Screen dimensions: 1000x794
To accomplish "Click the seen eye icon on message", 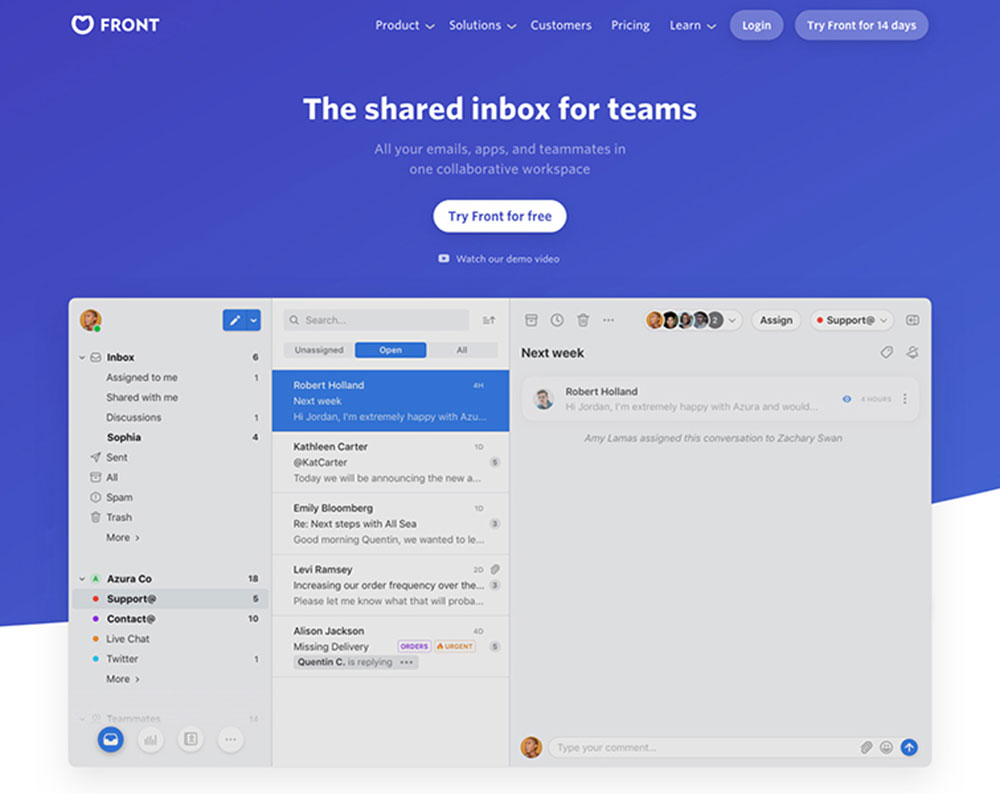I will 847,399.
